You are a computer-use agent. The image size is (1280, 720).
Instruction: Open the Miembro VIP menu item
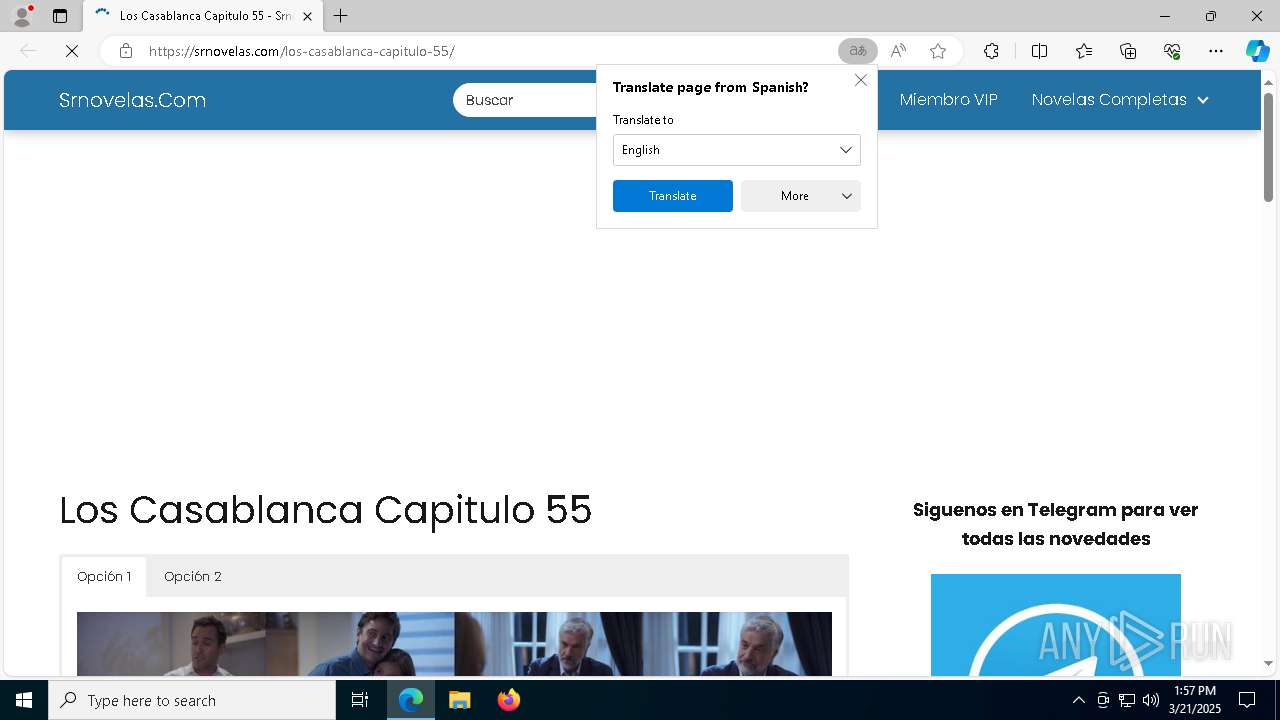click(949, 100)
